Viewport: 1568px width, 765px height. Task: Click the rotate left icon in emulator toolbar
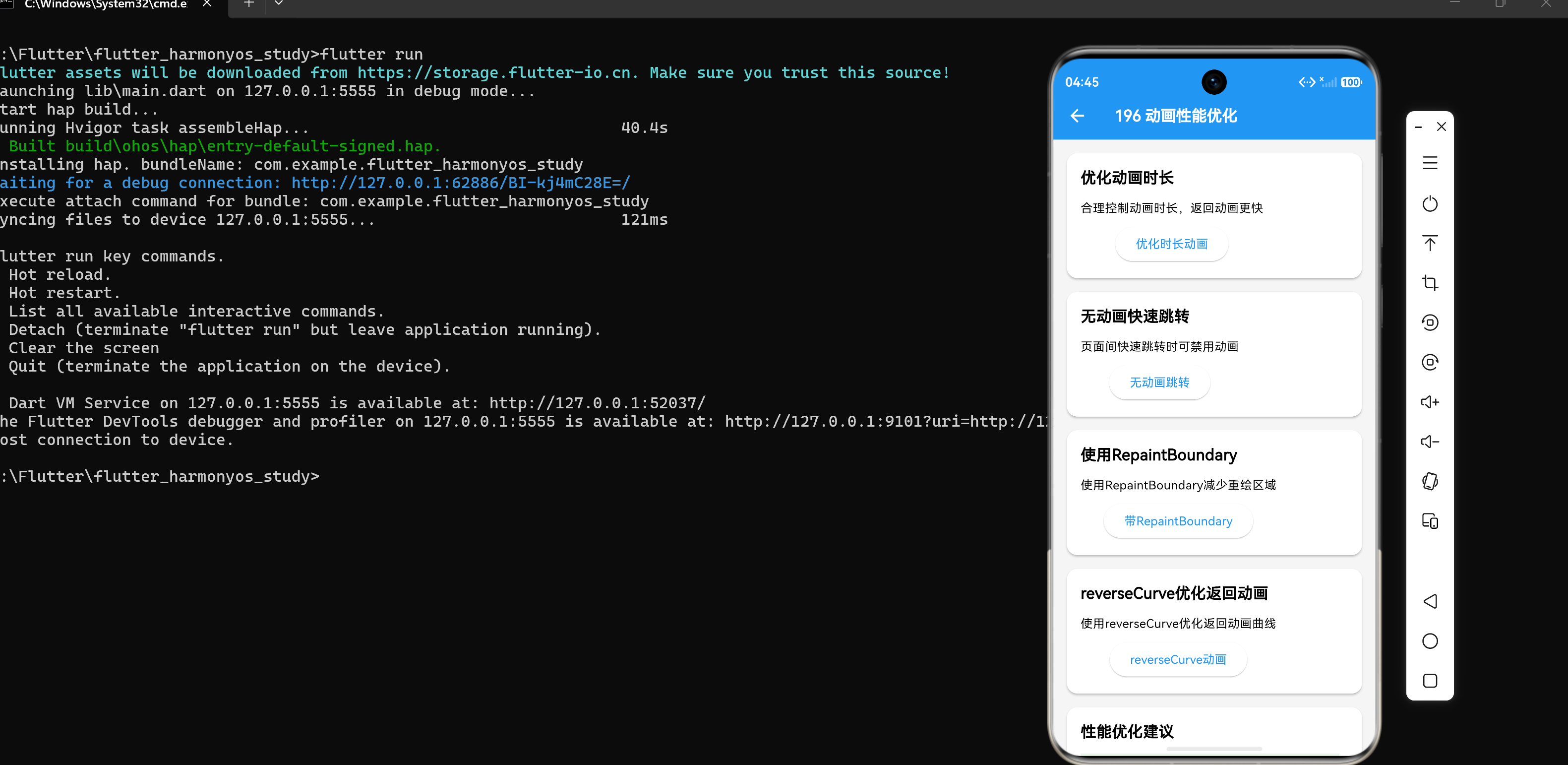coord(1430,322)
